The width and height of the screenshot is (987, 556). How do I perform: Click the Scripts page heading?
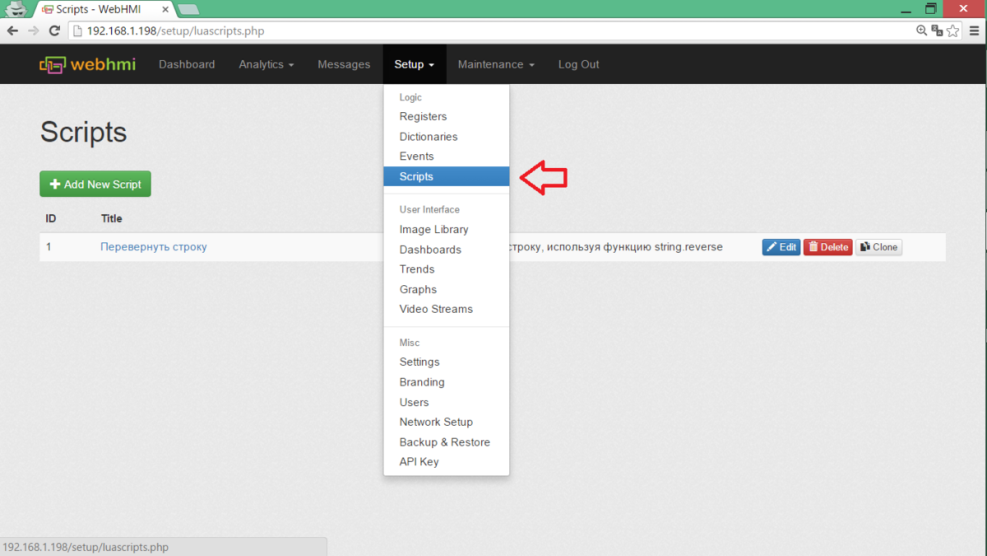pos(84,132)
